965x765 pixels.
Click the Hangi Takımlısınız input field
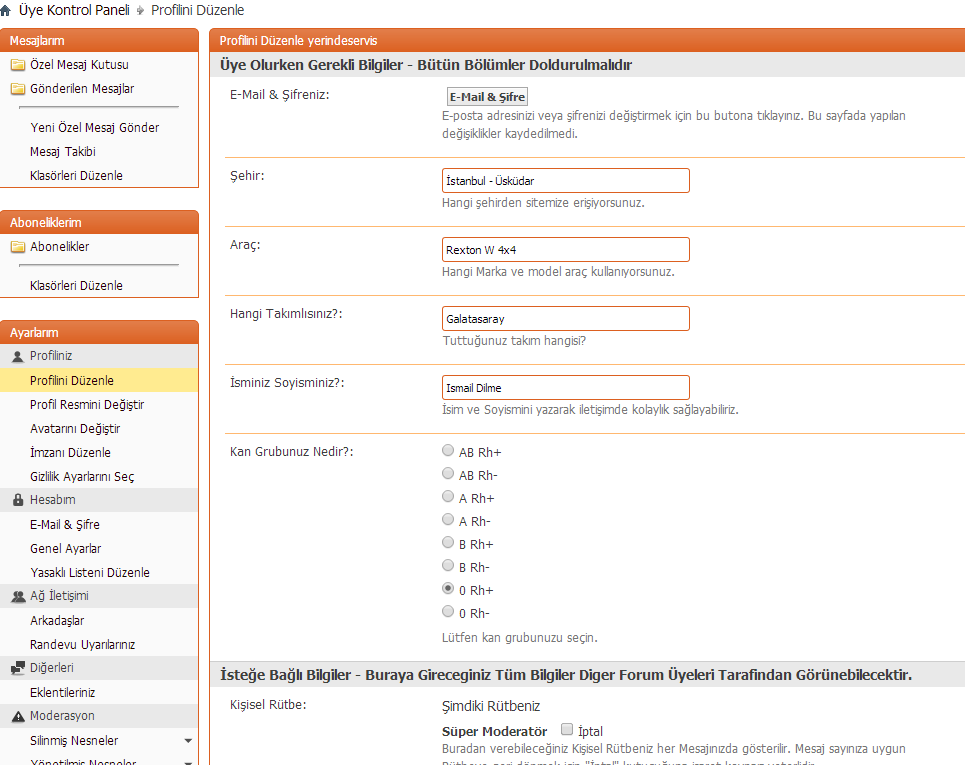pos(566,318)
